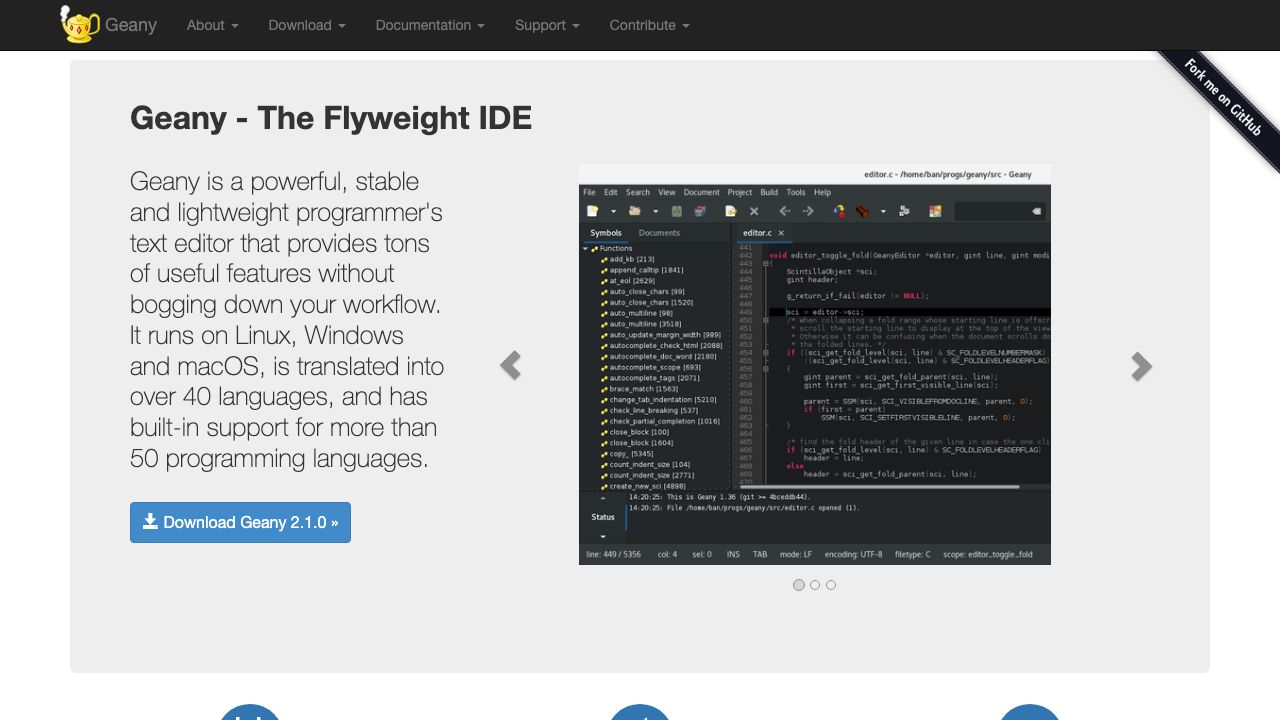Screen dimensions: 1280x720
Task: Click the paragraph starting 'Geany is a powerful'
Action: tap(287, 320)
